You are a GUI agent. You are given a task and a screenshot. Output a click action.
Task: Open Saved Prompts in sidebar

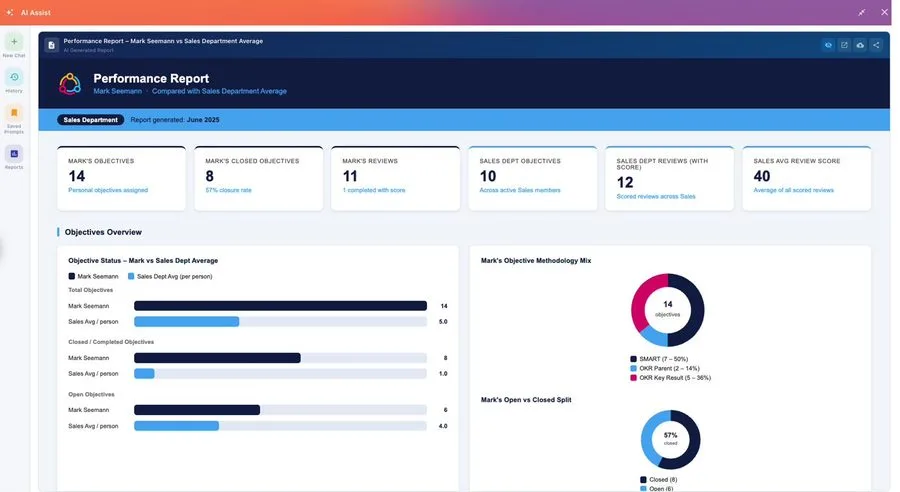[14, 113]
